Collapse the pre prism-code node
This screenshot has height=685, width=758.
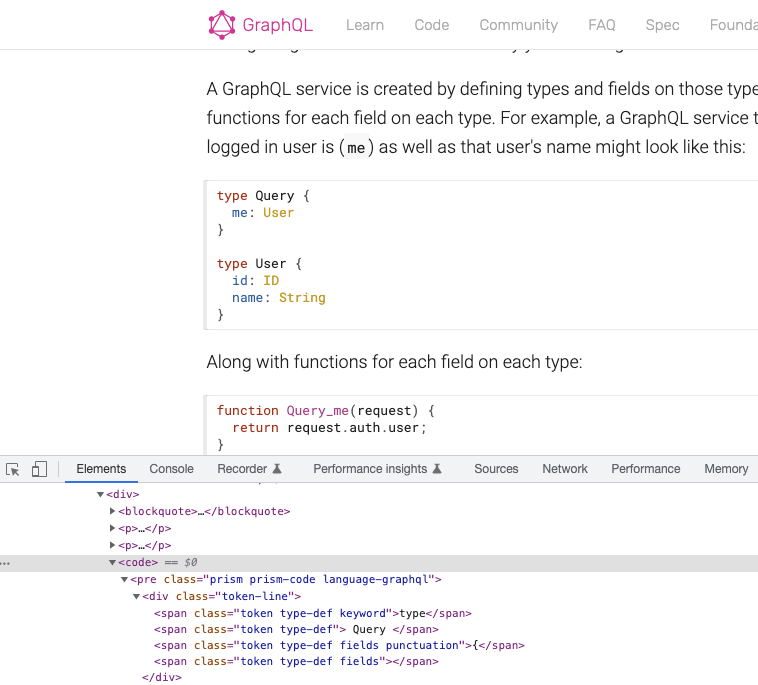124,579
